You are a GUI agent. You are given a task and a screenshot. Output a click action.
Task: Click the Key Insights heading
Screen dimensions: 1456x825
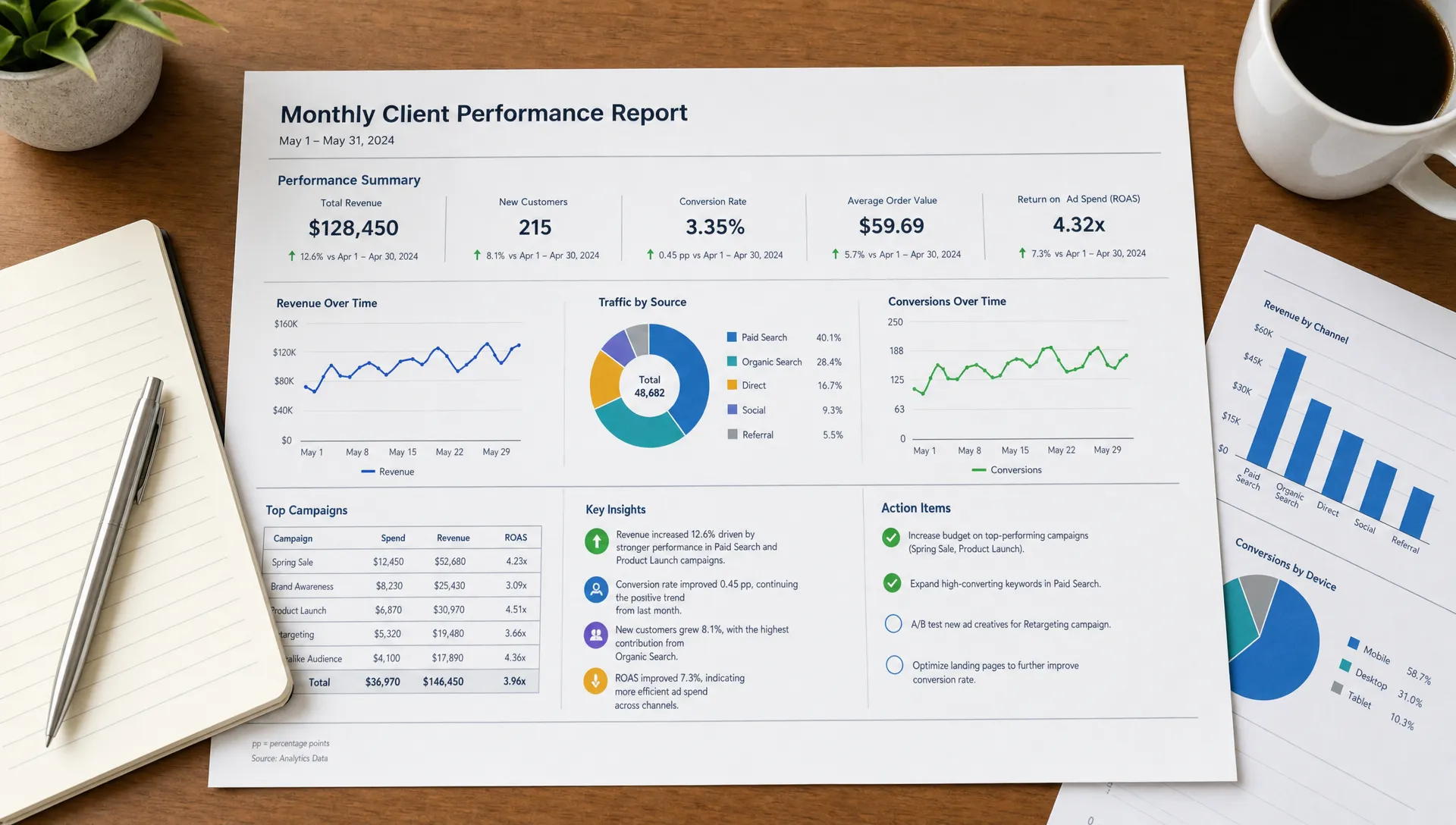[616, 510]
